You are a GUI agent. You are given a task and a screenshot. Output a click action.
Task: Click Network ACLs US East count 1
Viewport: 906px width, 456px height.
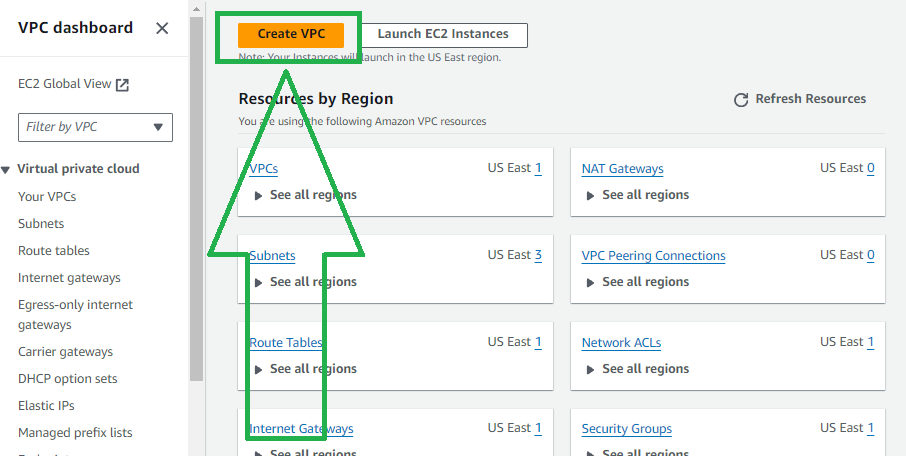[x=870, y=342]
